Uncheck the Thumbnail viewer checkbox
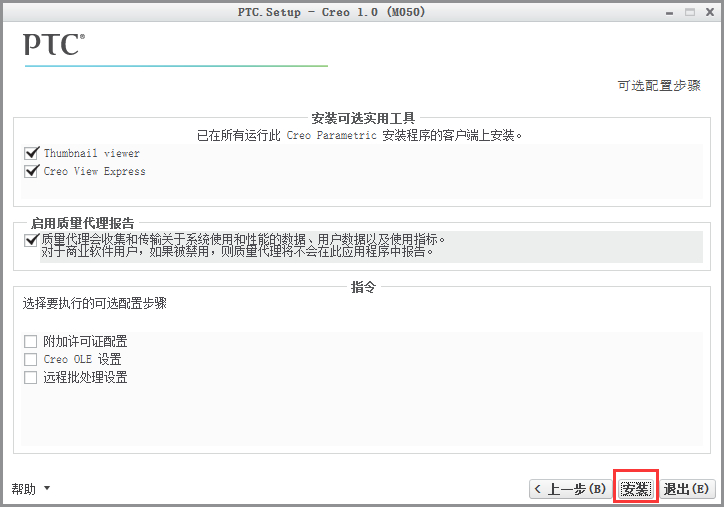724x507 pixels. click(31, 154)
